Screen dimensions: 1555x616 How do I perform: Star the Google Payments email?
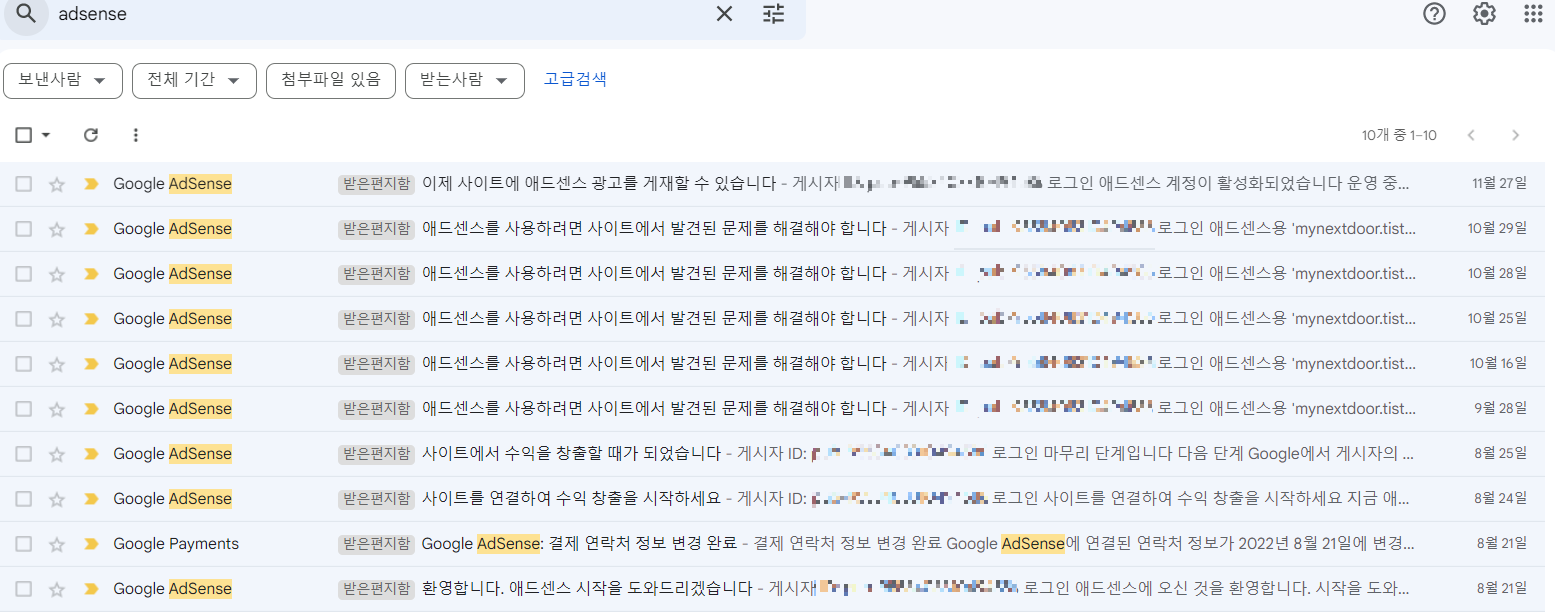pos(57,544)
